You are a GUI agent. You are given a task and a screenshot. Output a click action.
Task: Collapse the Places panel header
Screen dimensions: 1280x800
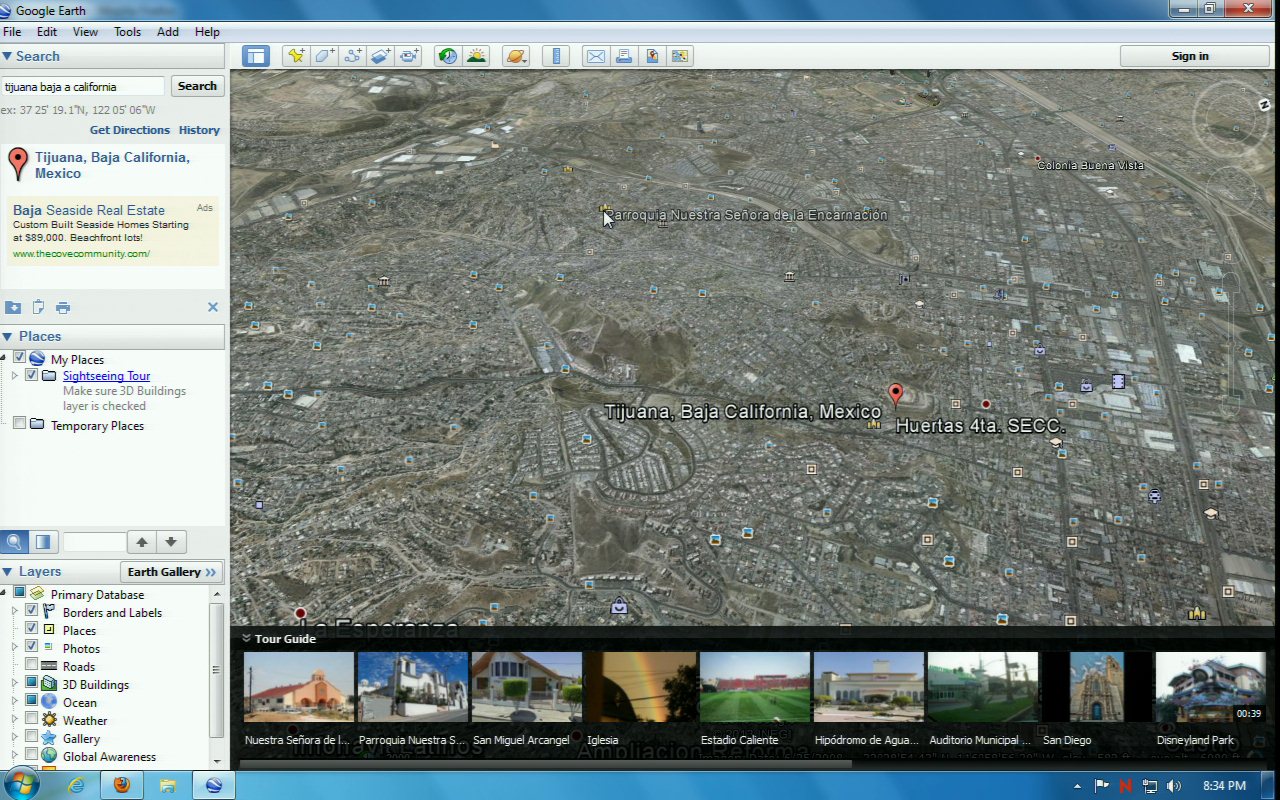[x=8, y=337]
